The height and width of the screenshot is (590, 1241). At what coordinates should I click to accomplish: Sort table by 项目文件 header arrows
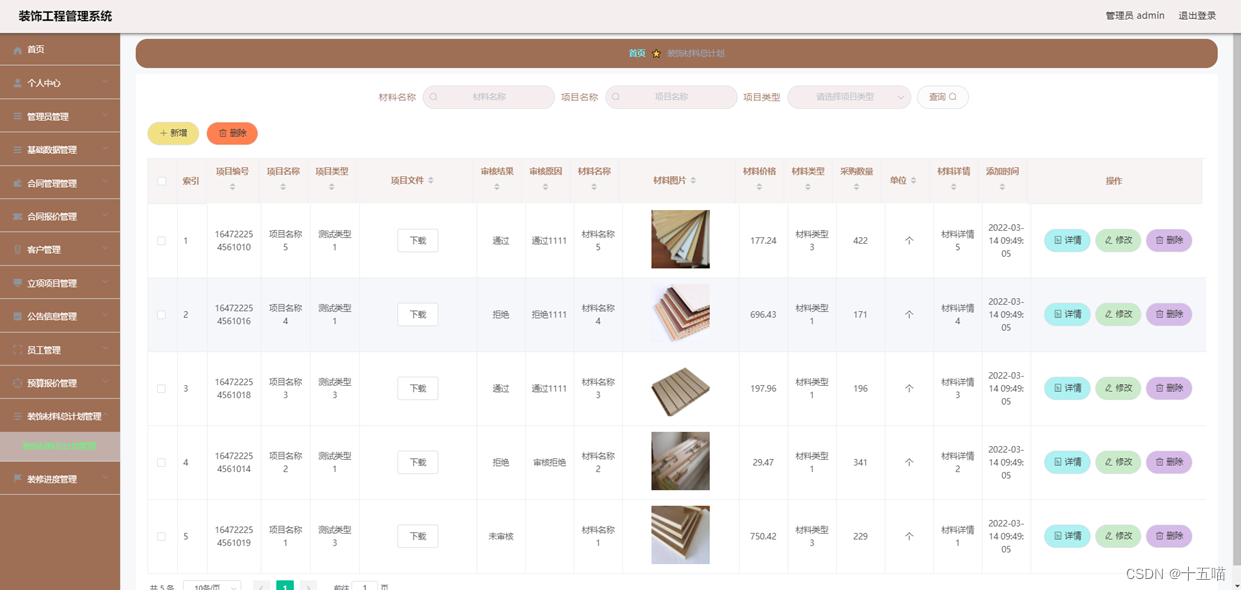click(433, 181)
